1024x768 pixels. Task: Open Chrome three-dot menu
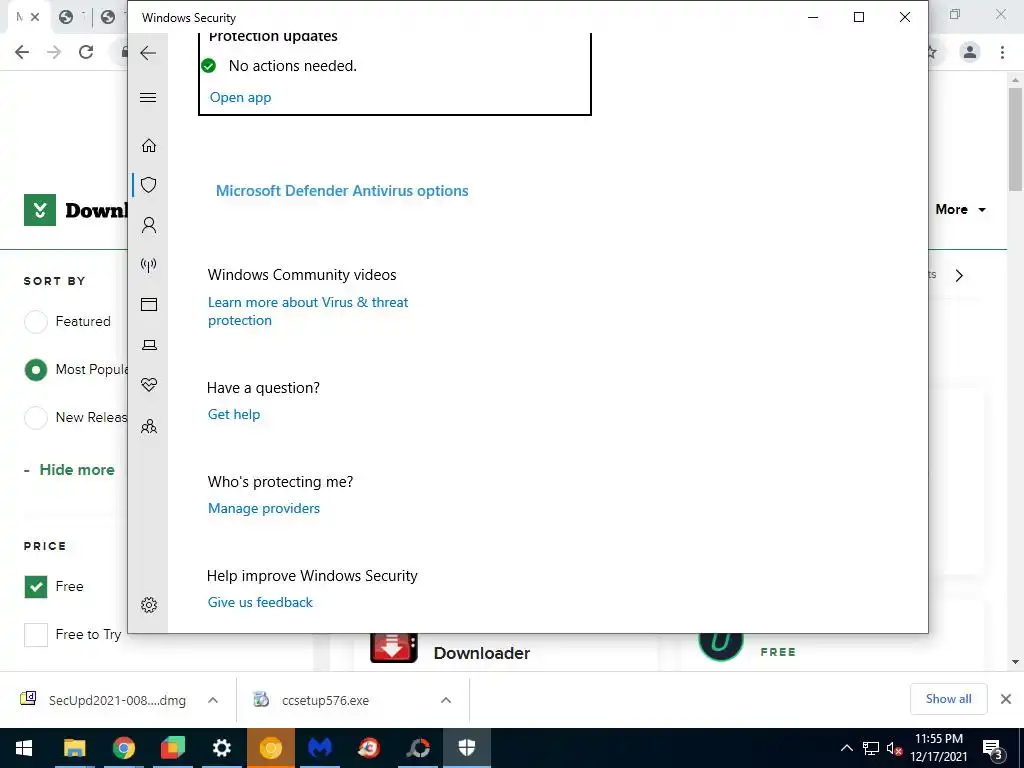point(1002,52)
